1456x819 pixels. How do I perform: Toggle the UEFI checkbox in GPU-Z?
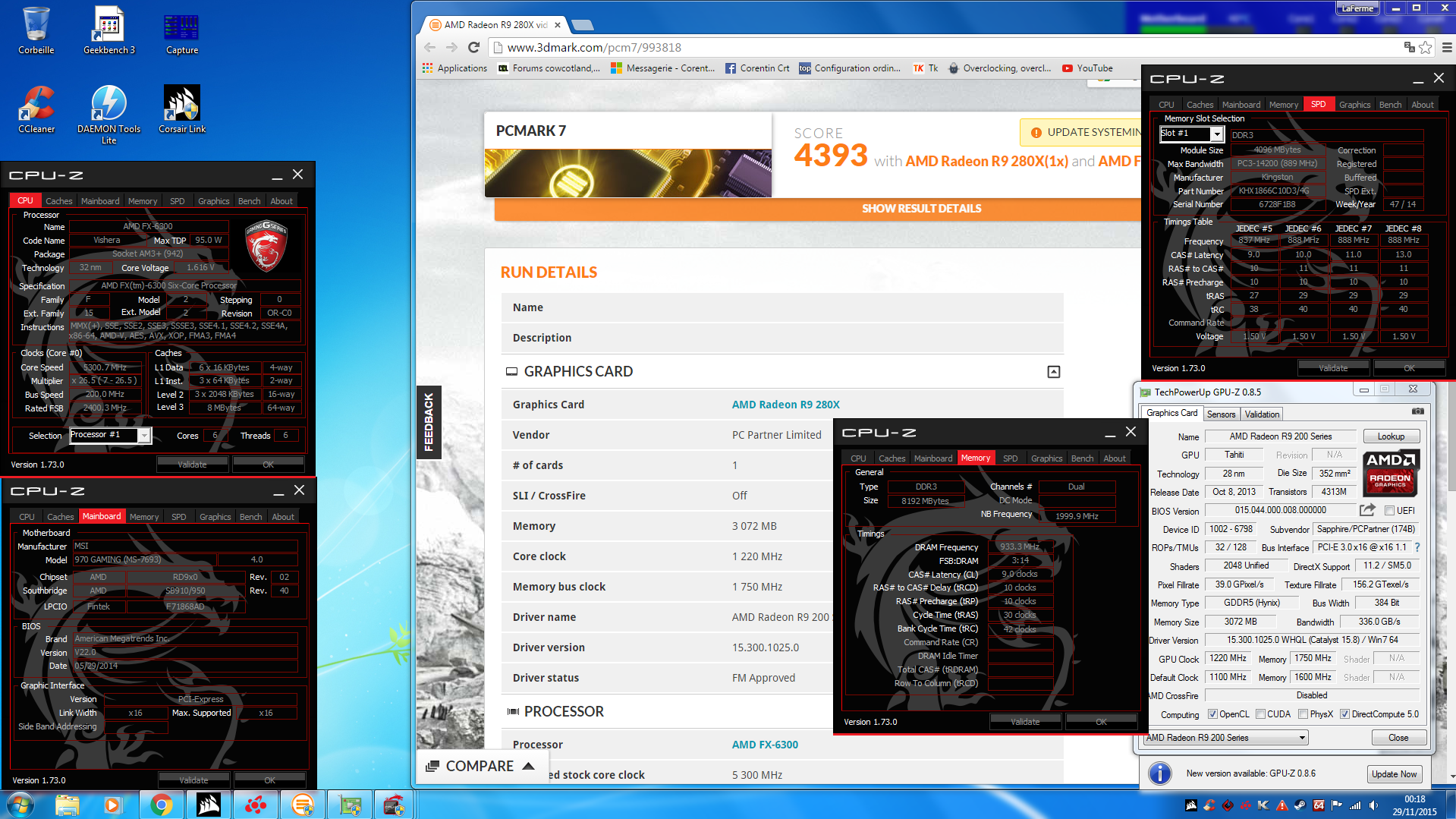pyautogui.click(x=1389, y=510)
